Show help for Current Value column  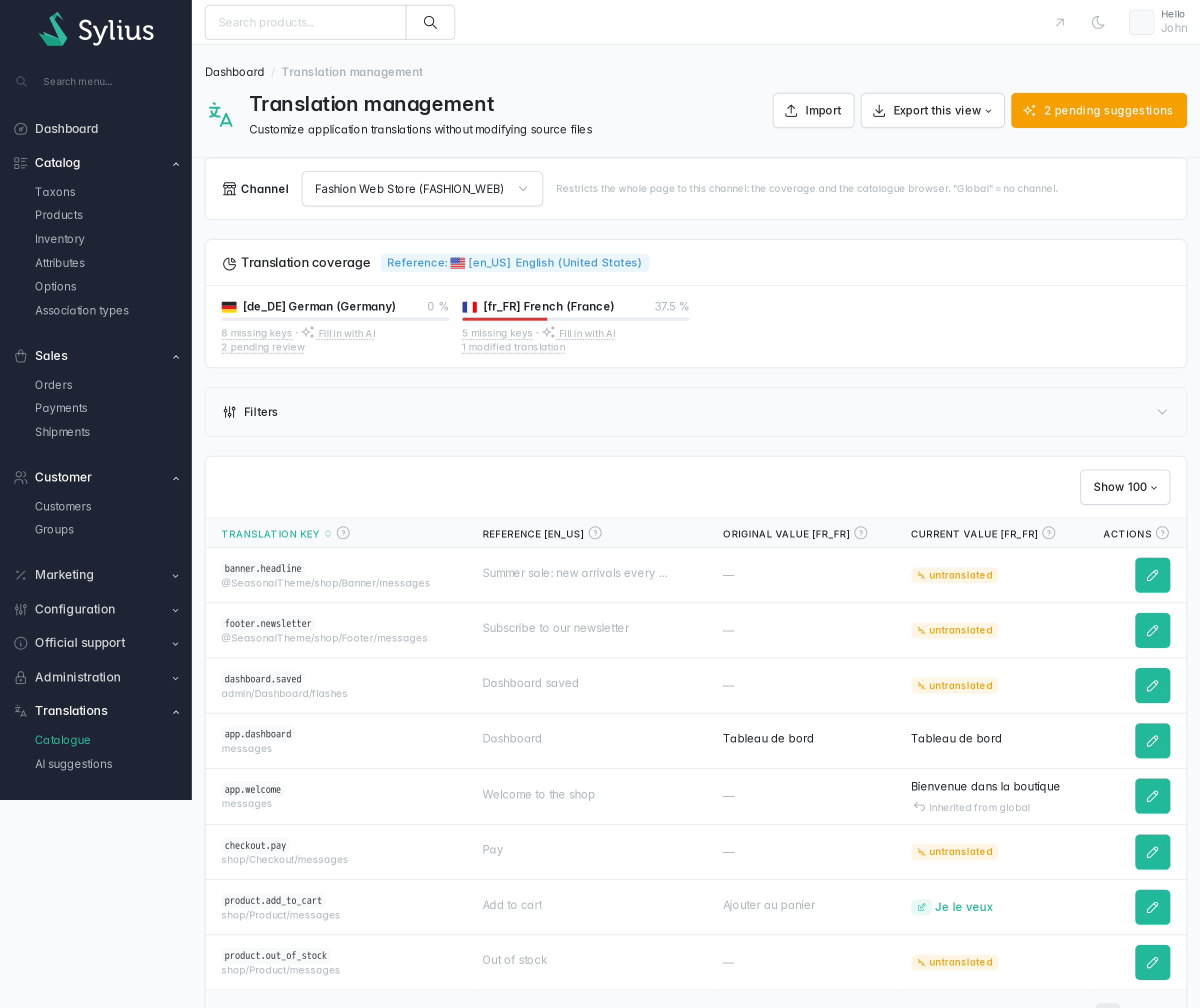(x=1048, y=532)
